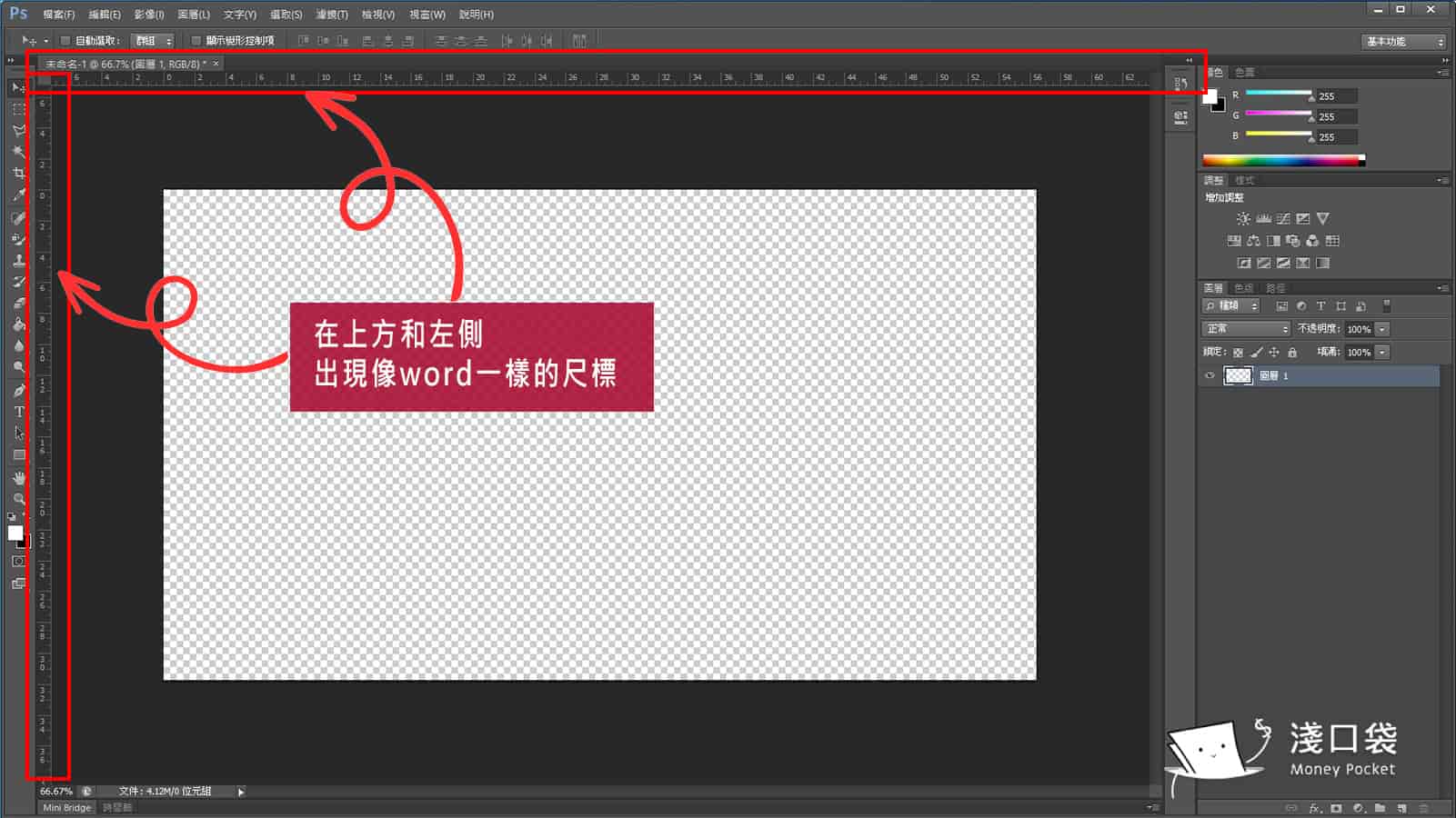Open a Brightness/Contrast adjustment layer
Viewport: 1456px width, 818px height.
coord(1242,218)
